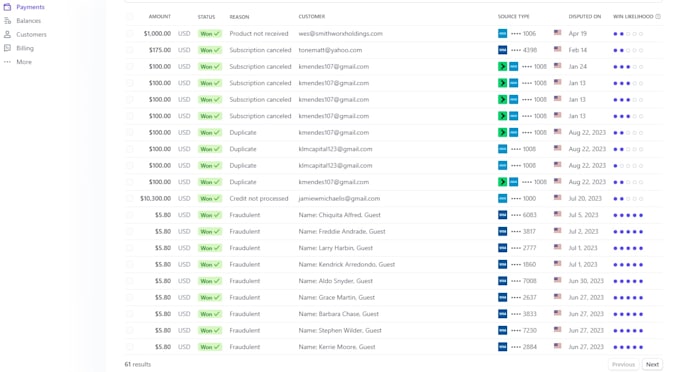
Task: Click Visa icon for card ending 2777
Action: (x=502, y=248)
